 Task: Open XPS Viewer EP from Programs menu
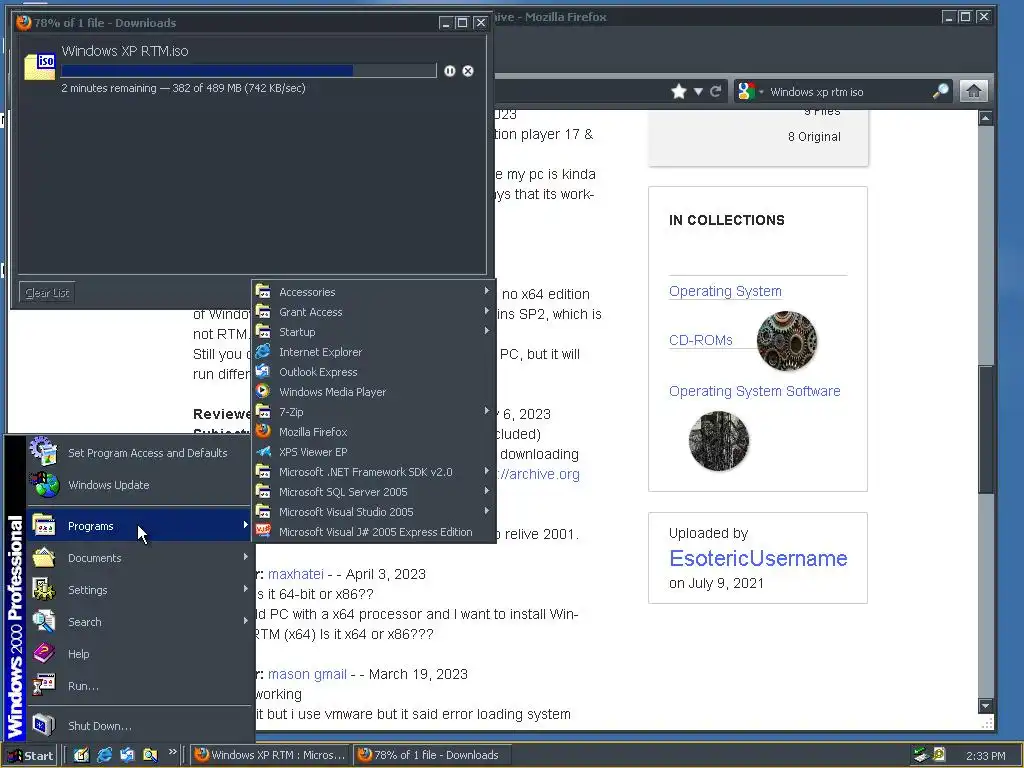tap(374, 452)
